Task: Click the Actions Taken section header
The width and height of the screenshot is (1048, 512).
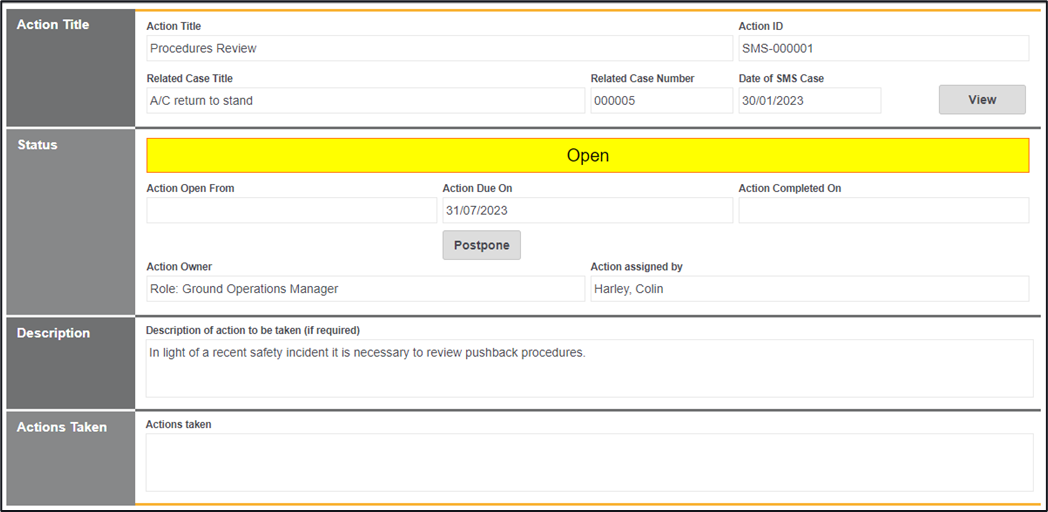Action: click(62, 427)
